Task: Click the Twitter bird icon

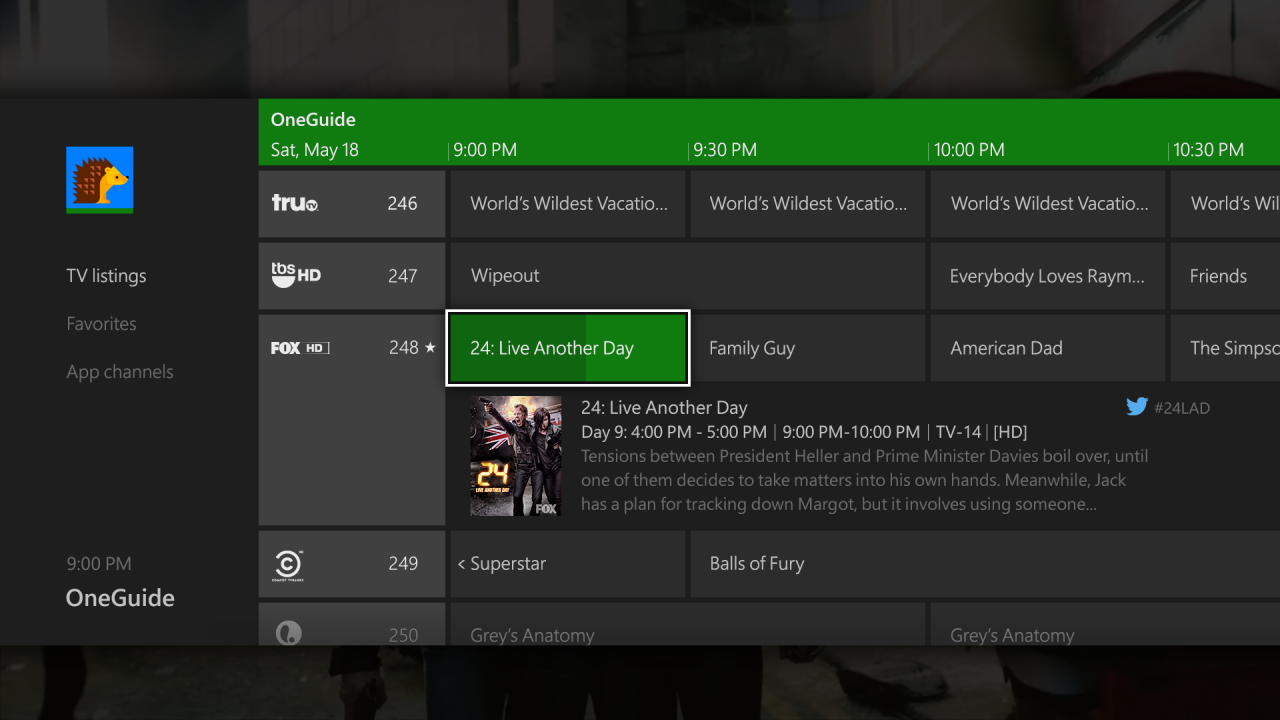Action: [1136, 407]
